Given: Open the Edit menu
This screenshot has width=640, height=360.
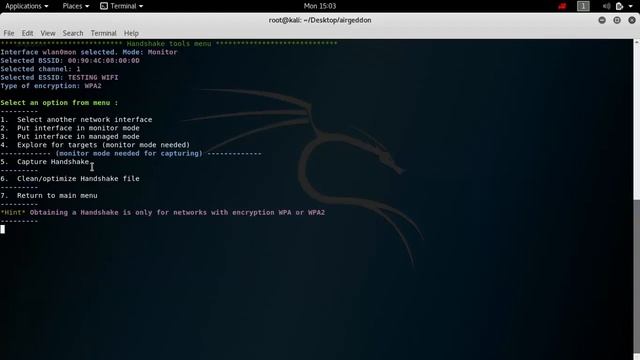Looking at the screenshot, I should click(27, 33).
